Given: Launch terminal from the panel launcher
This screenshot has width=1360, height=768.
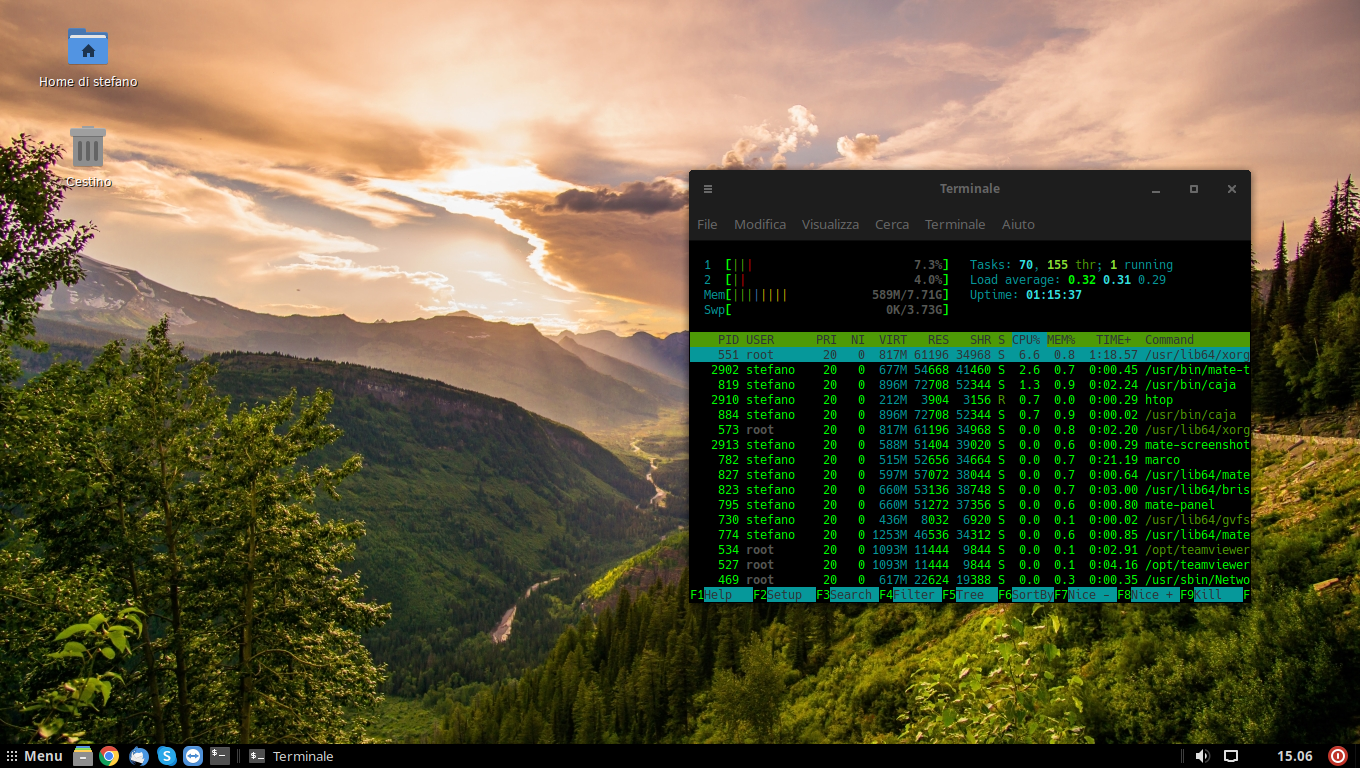Looking at the screenshot, I should [220, 756].
